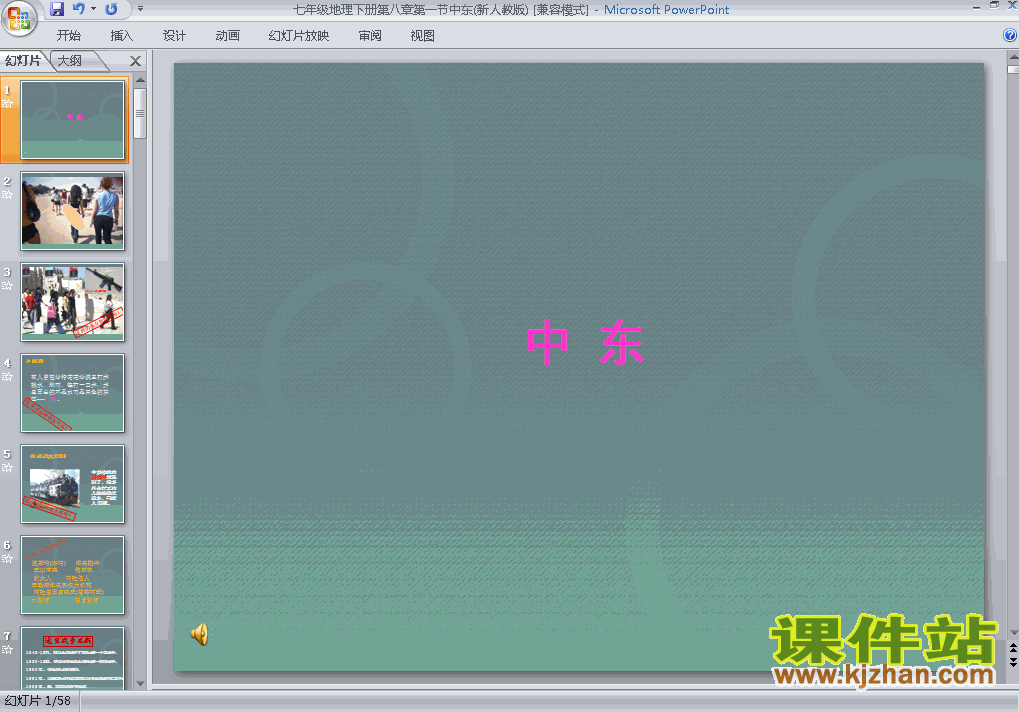
Task: Open the 插入 ribbon tab
Action: click(122, 36)
